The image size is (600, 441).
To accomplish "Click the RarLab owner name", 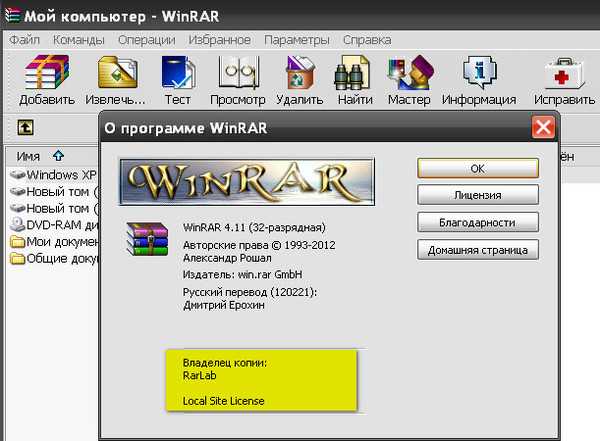I will point(199,376).
